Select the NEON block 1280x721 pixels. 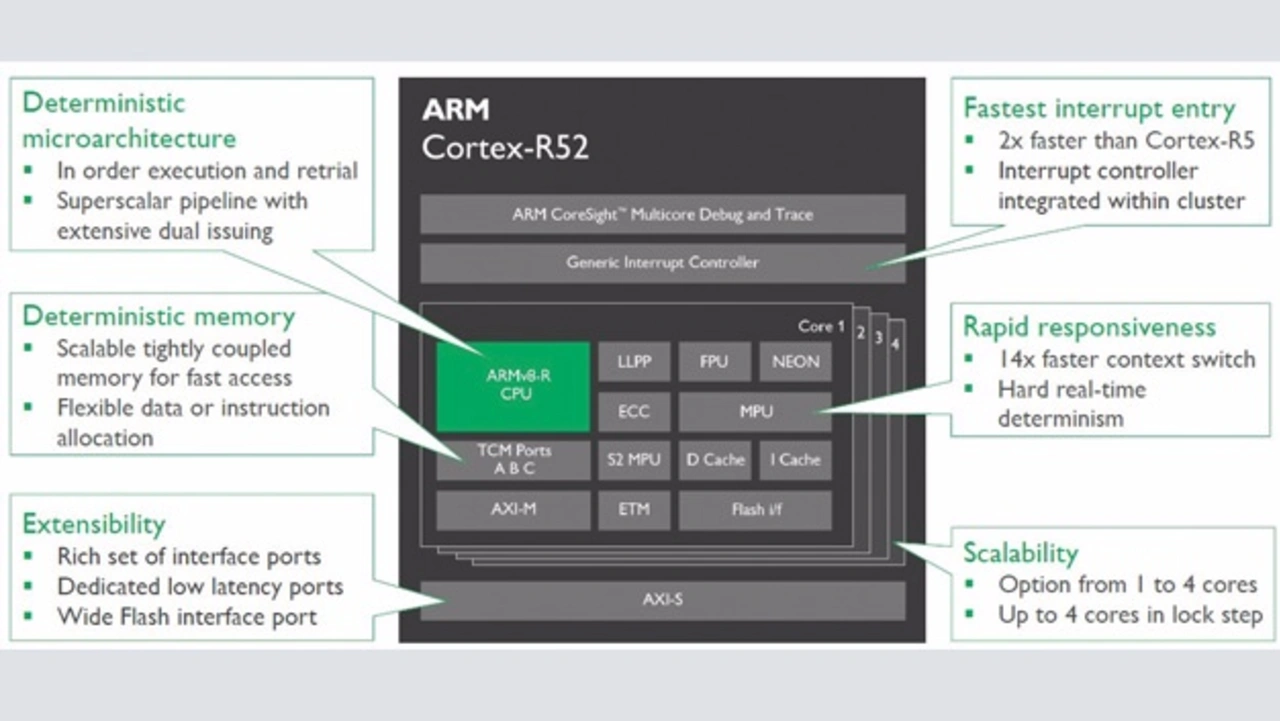[795, 362]
